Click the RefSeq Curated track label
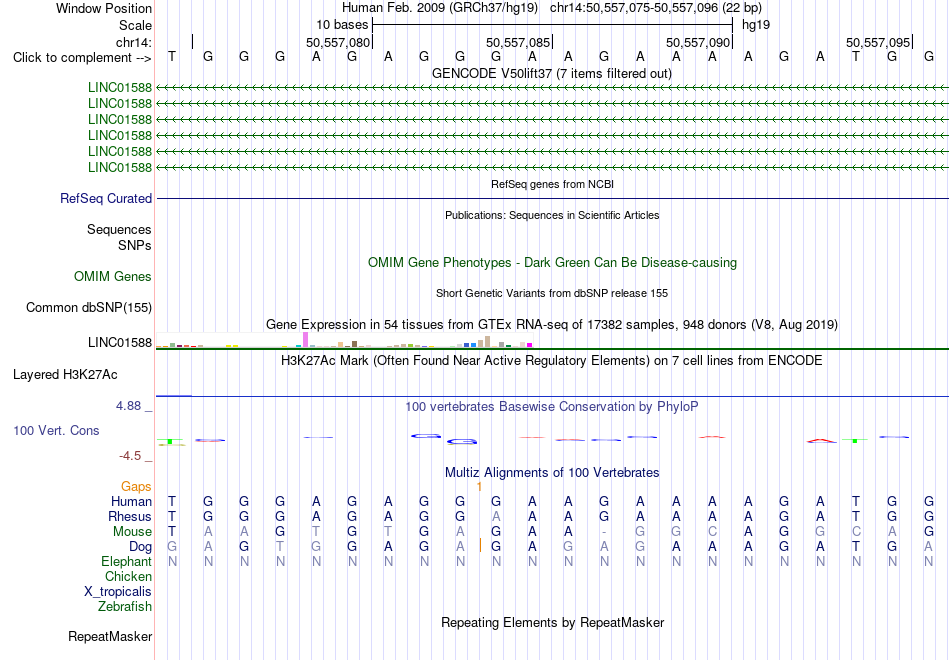 [106, 199]
